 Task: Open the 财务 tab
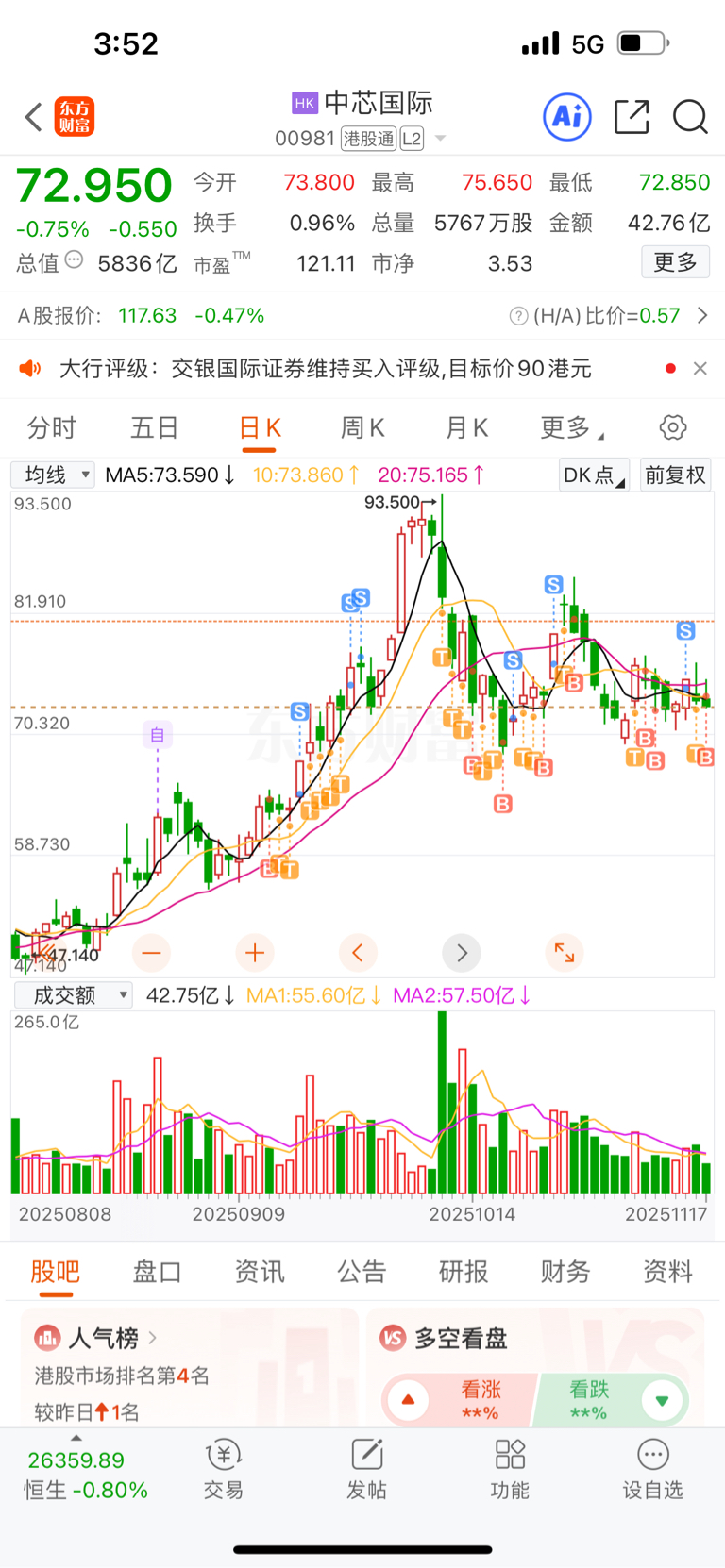[x=565, y=1273]
